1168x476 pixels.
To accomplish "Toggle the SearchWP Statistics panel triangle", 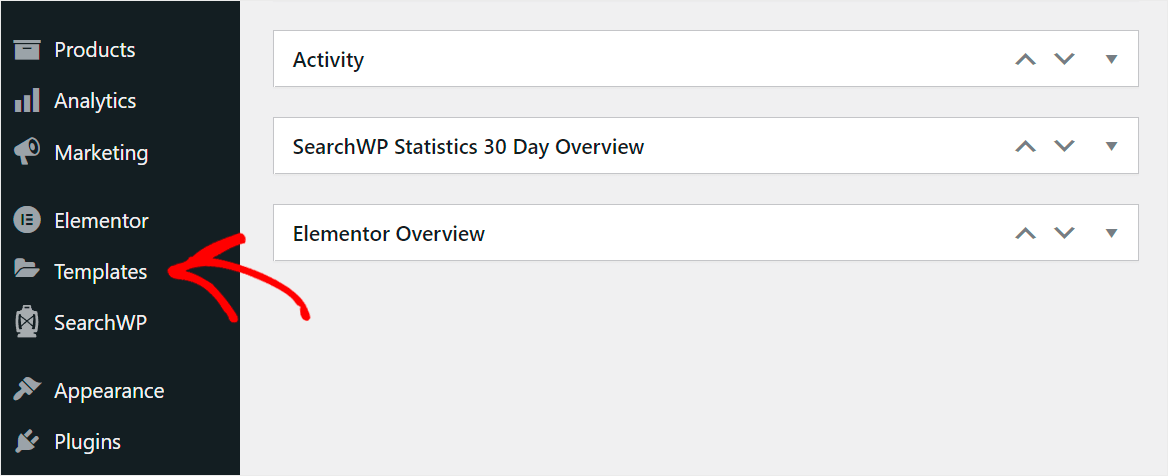I will [x=1110, y=146].
